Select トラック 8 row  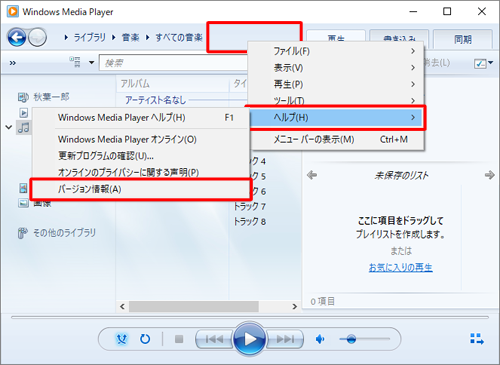click(249, 222)
